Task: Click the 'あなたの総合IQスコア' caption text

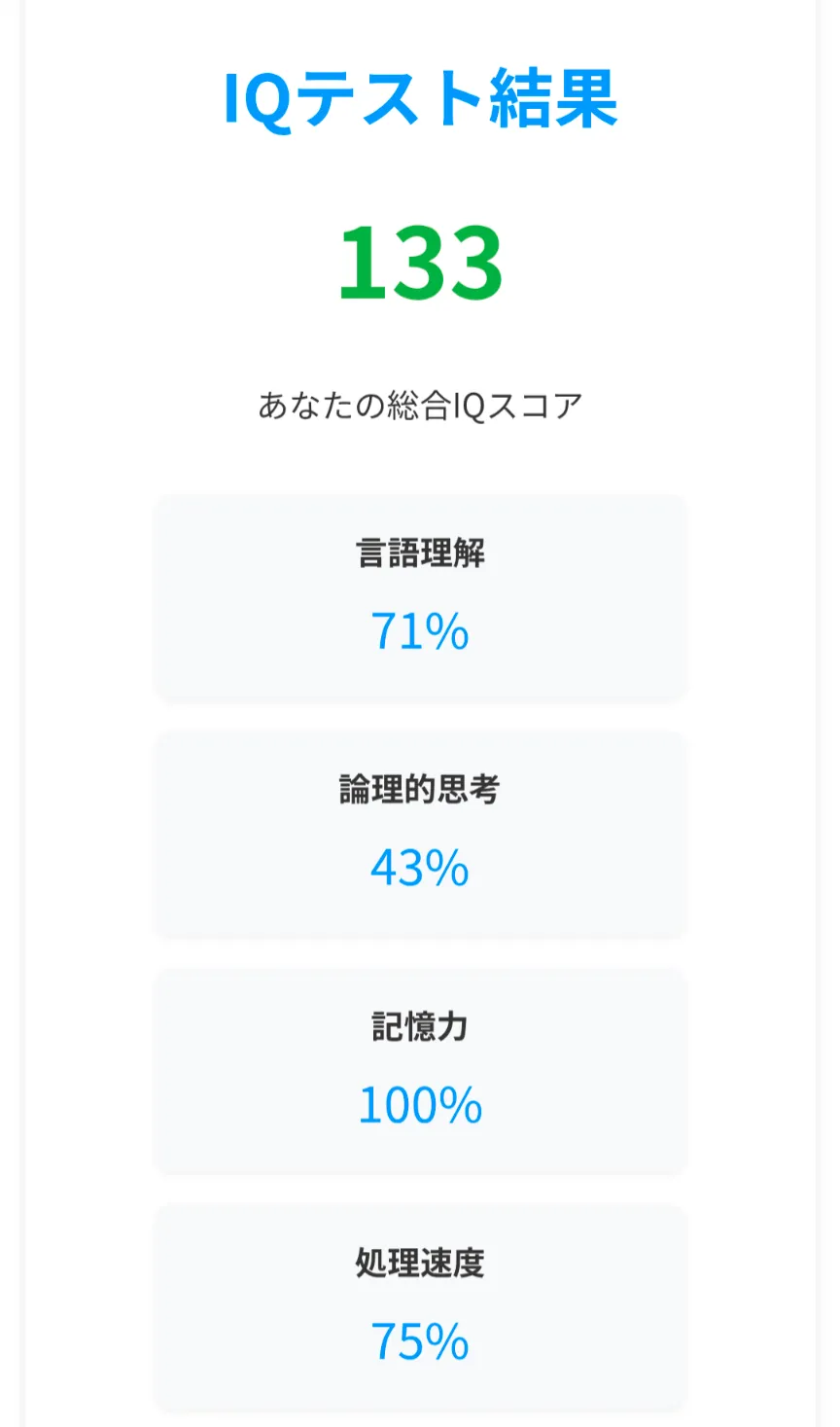Action: click(420, 406)
